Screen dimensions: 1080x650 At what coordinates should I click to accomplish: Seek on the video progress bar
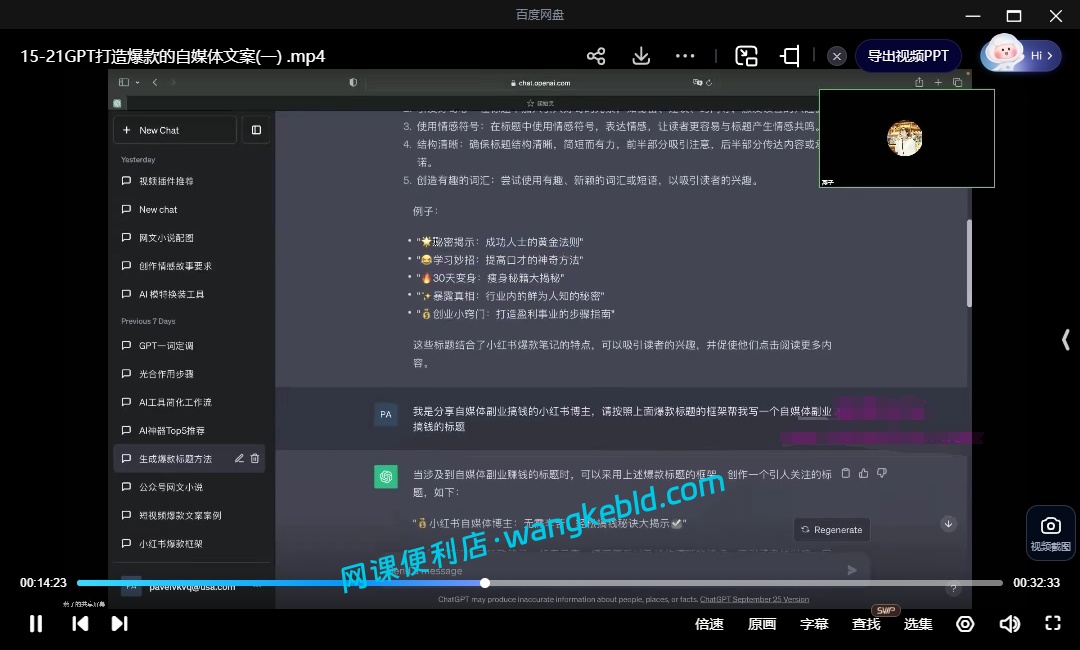pyautogui.click(x=539, y=583)
